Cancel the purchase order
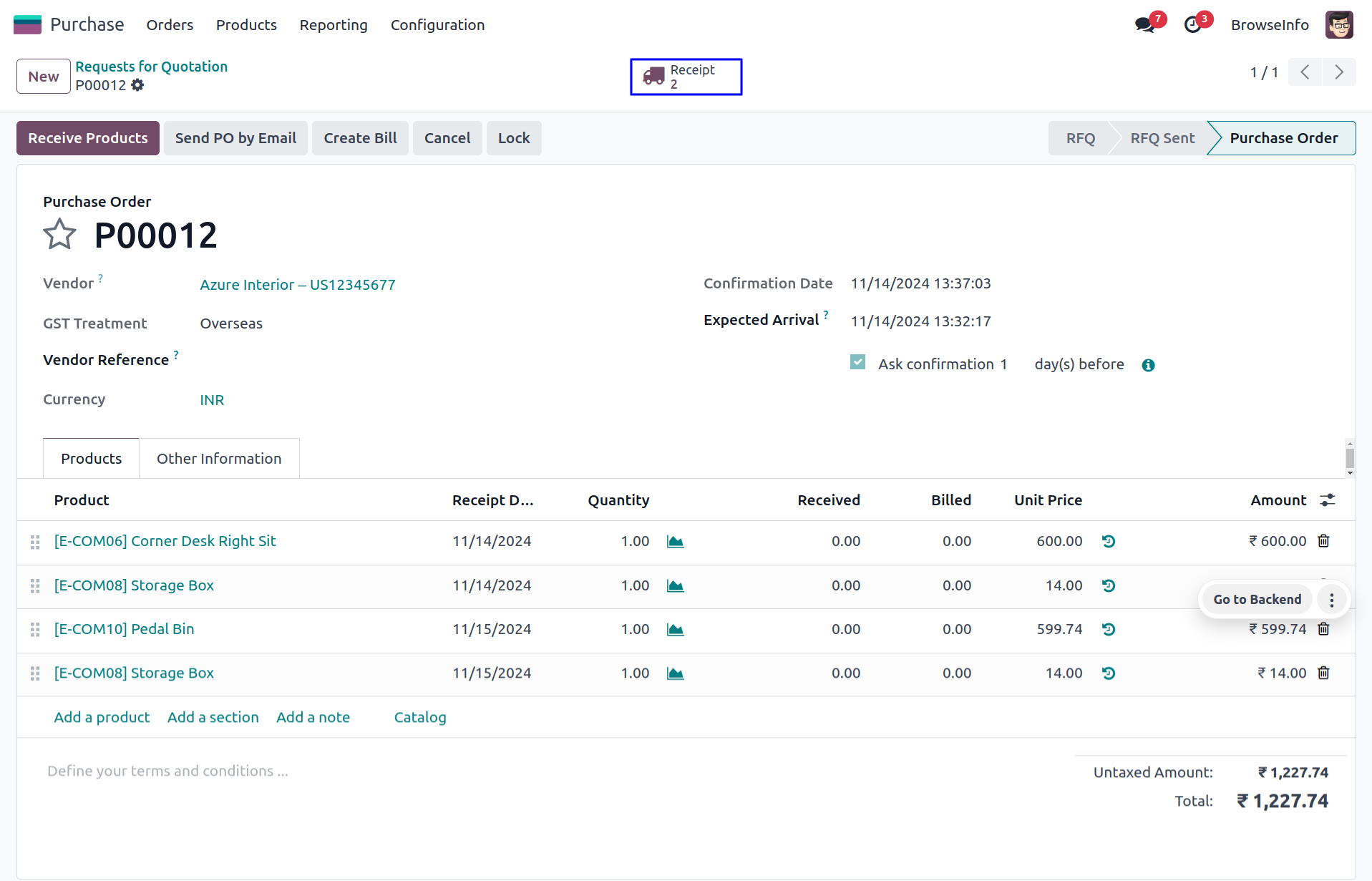1372x881 pixels. 447,138
